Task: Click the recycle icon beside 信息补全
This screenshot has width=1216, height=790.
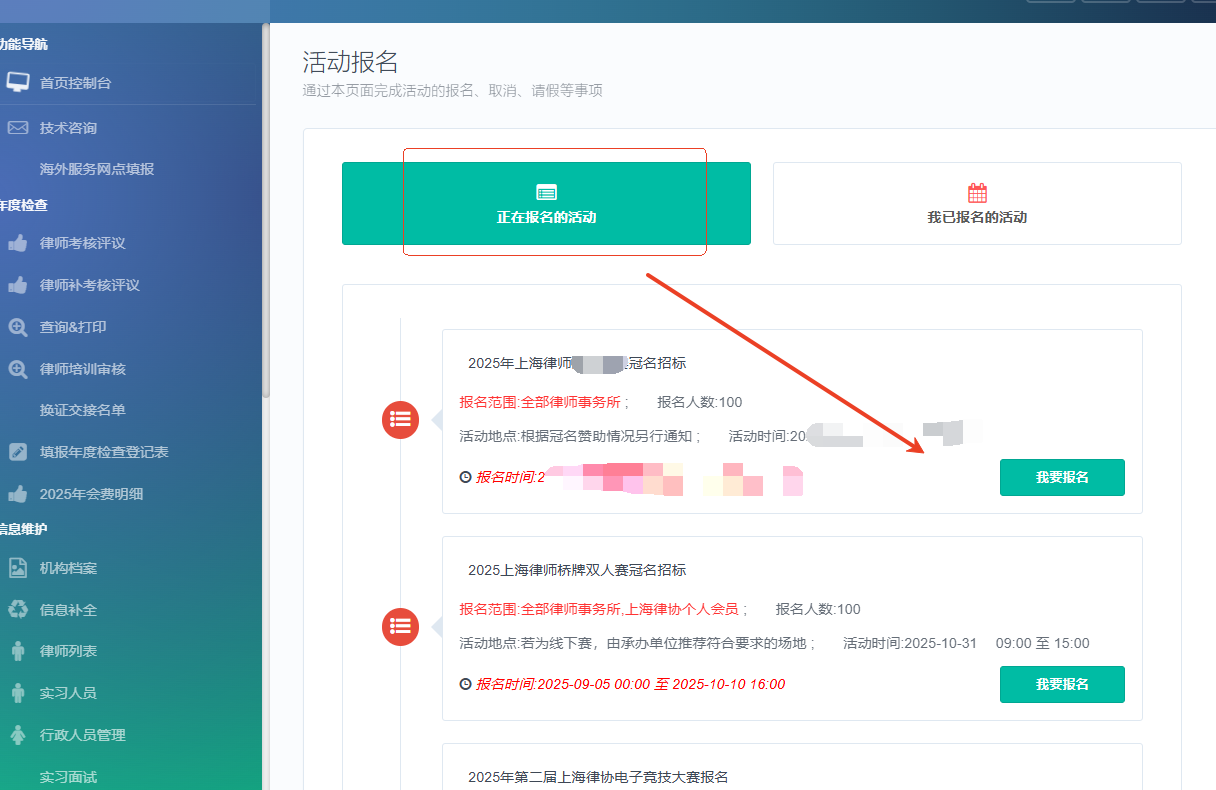Action: point(18,610)
